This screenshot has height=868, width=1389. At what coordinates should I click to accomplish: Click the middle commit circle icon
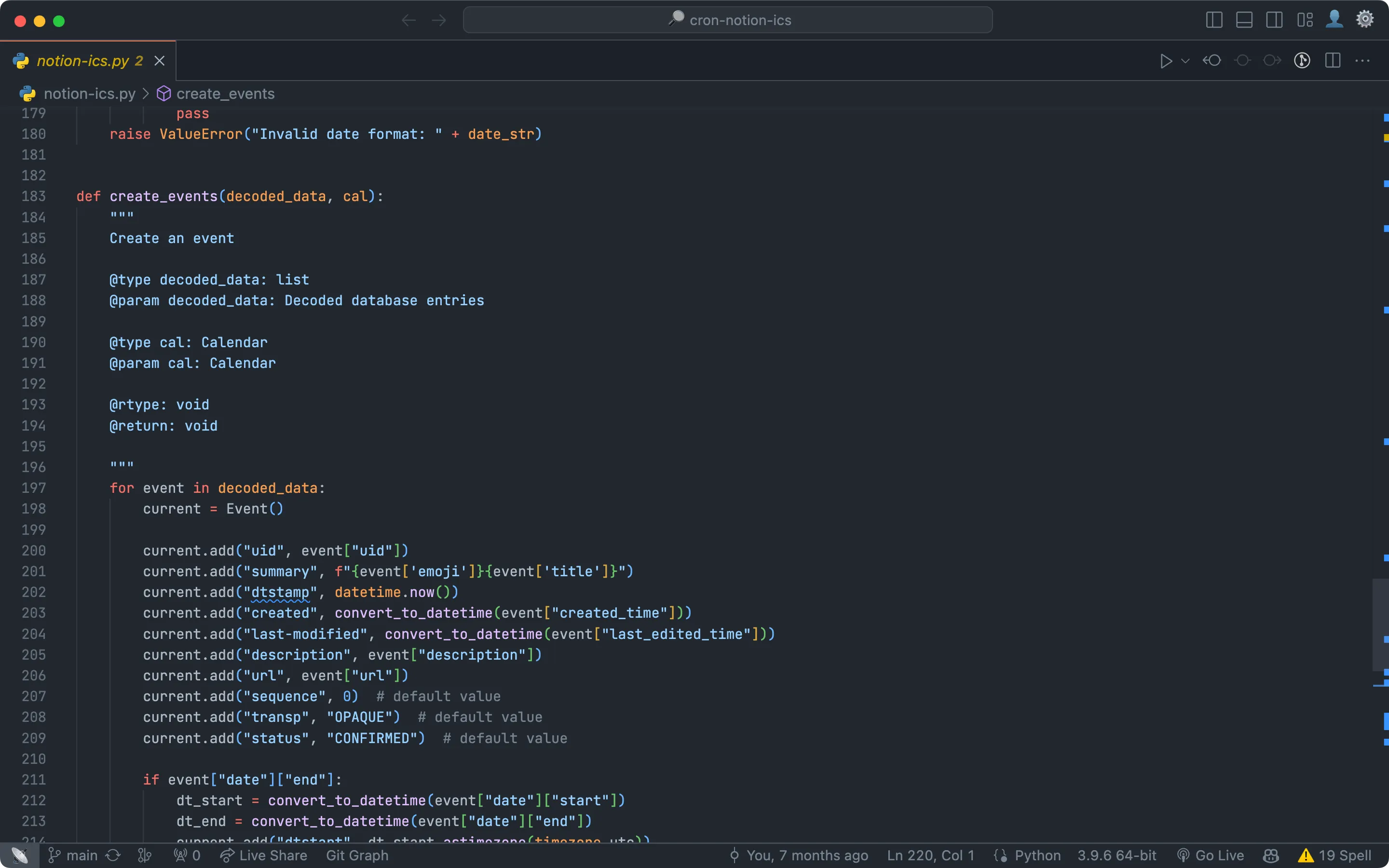[1243, 60]
